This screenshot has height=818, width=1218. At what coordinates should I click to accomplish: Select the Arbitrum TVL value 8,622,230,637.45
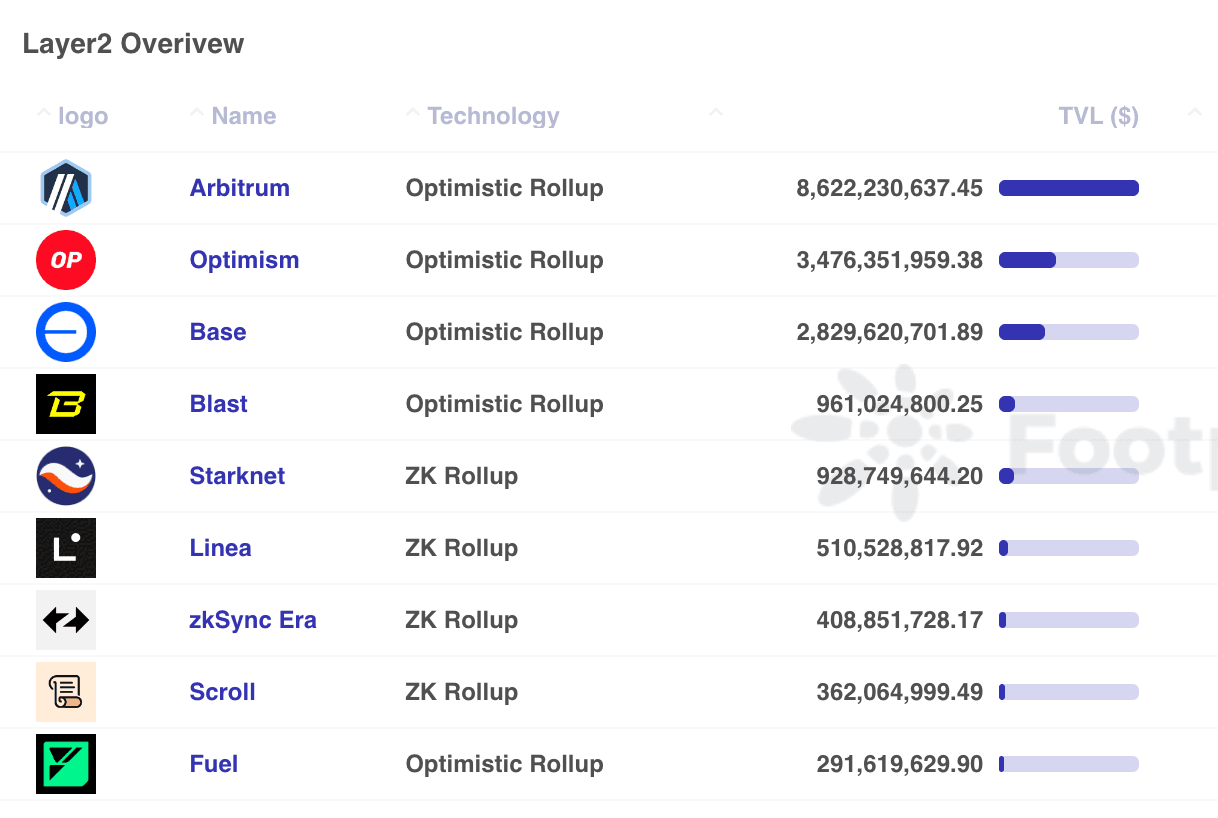[x=890, y=188]
